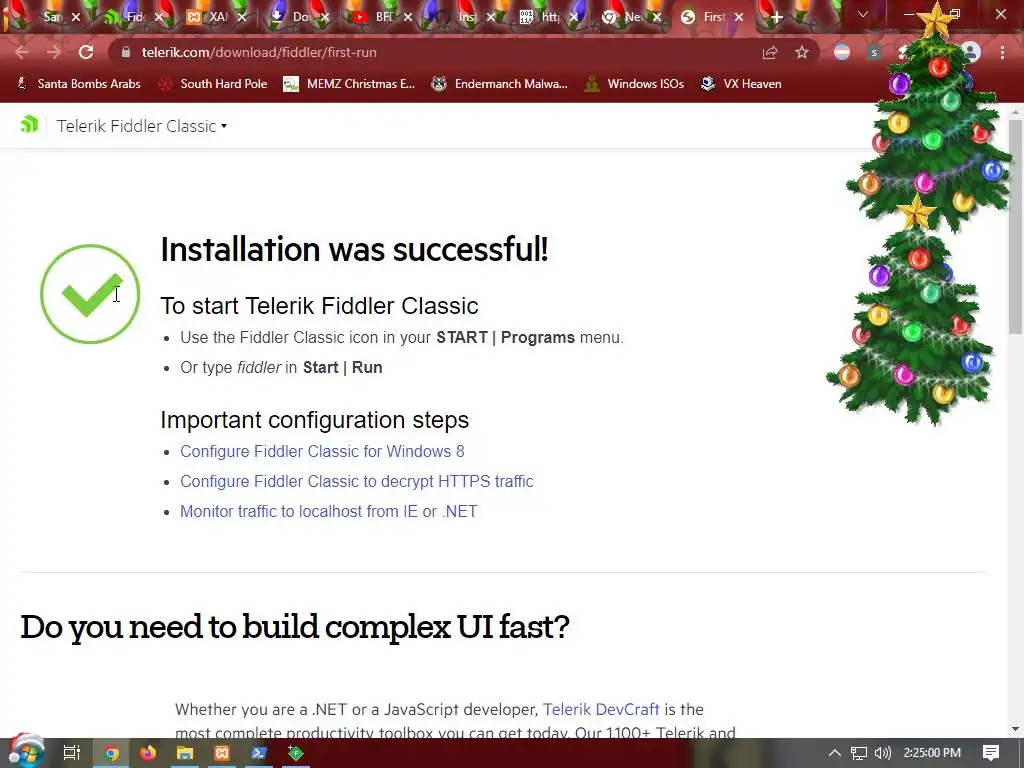Click the scrollbar down arrow

(1015, 729)
